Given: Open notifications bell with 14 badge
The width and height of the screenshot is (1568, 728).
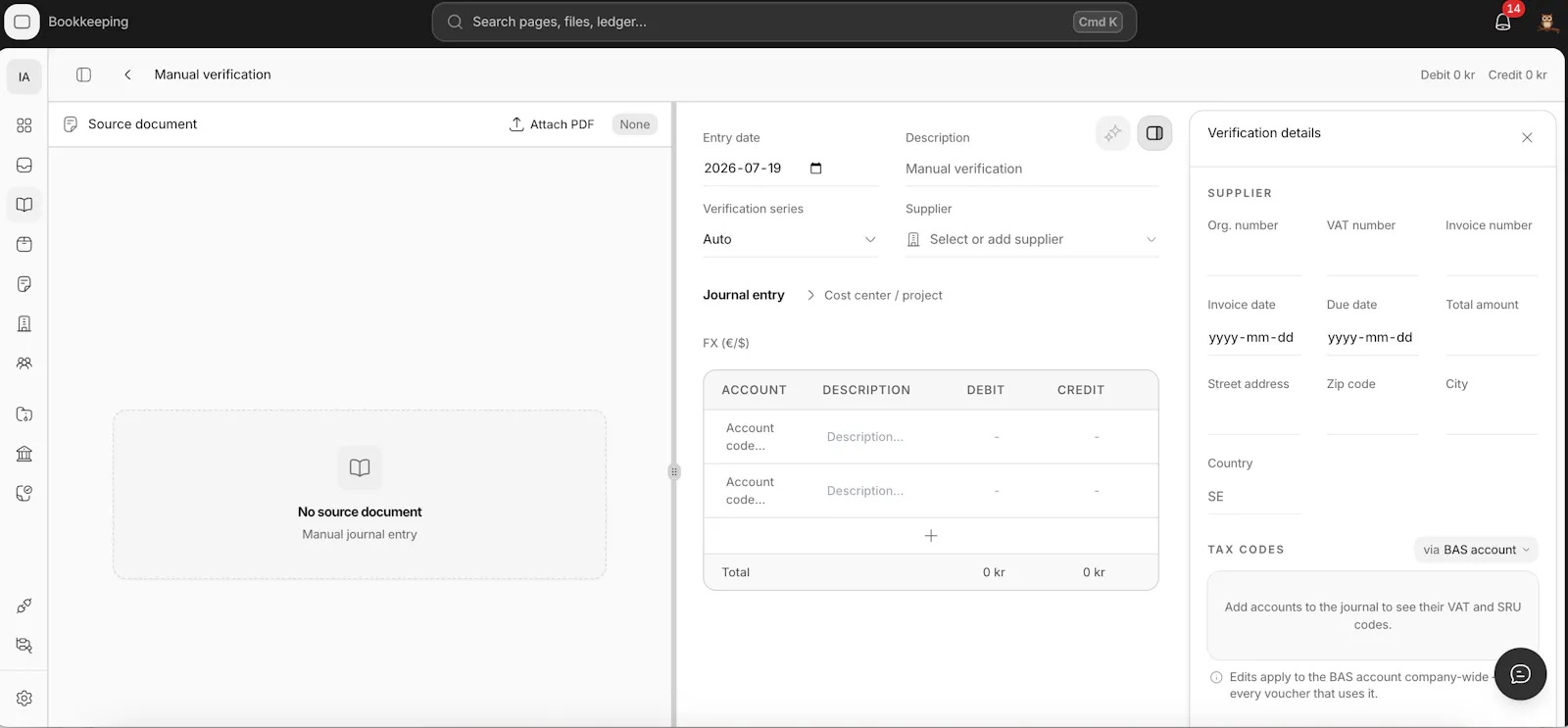Looking at the screenshot, I should point(1503,22).
